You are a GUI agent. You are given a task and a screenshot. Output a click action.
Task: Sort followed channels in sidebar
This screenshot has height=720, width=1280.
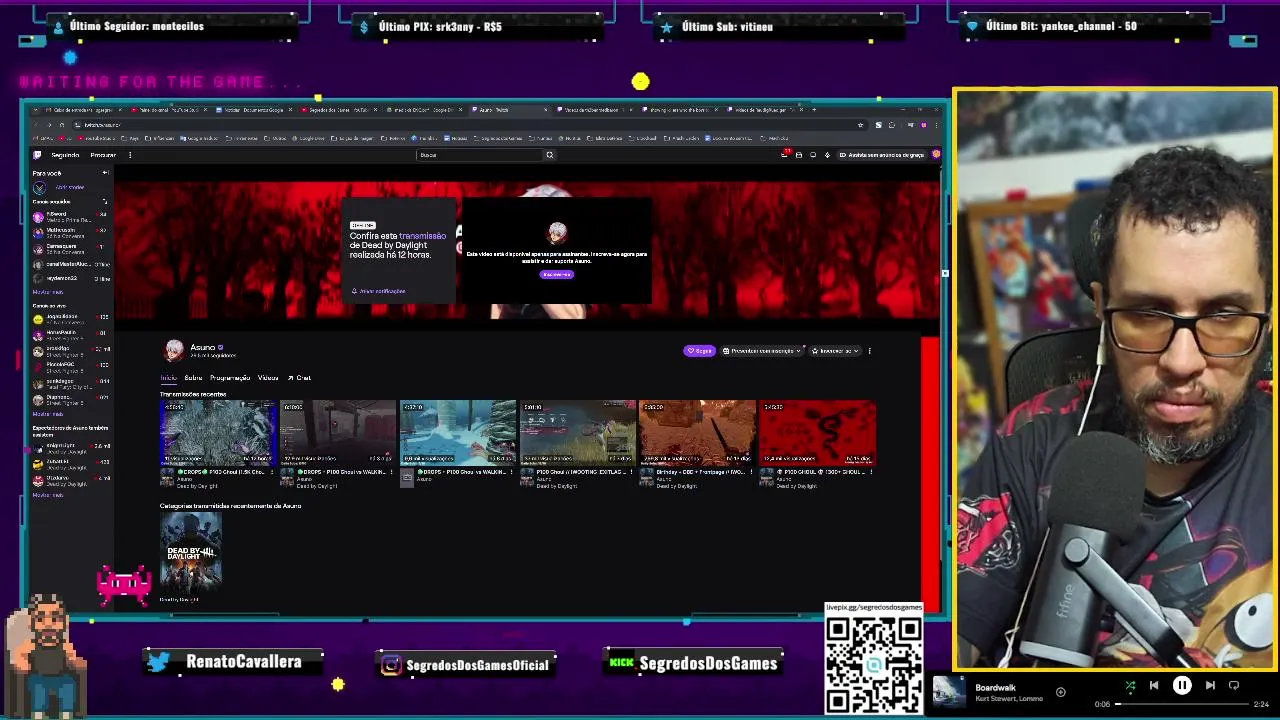tap(104, 201)
